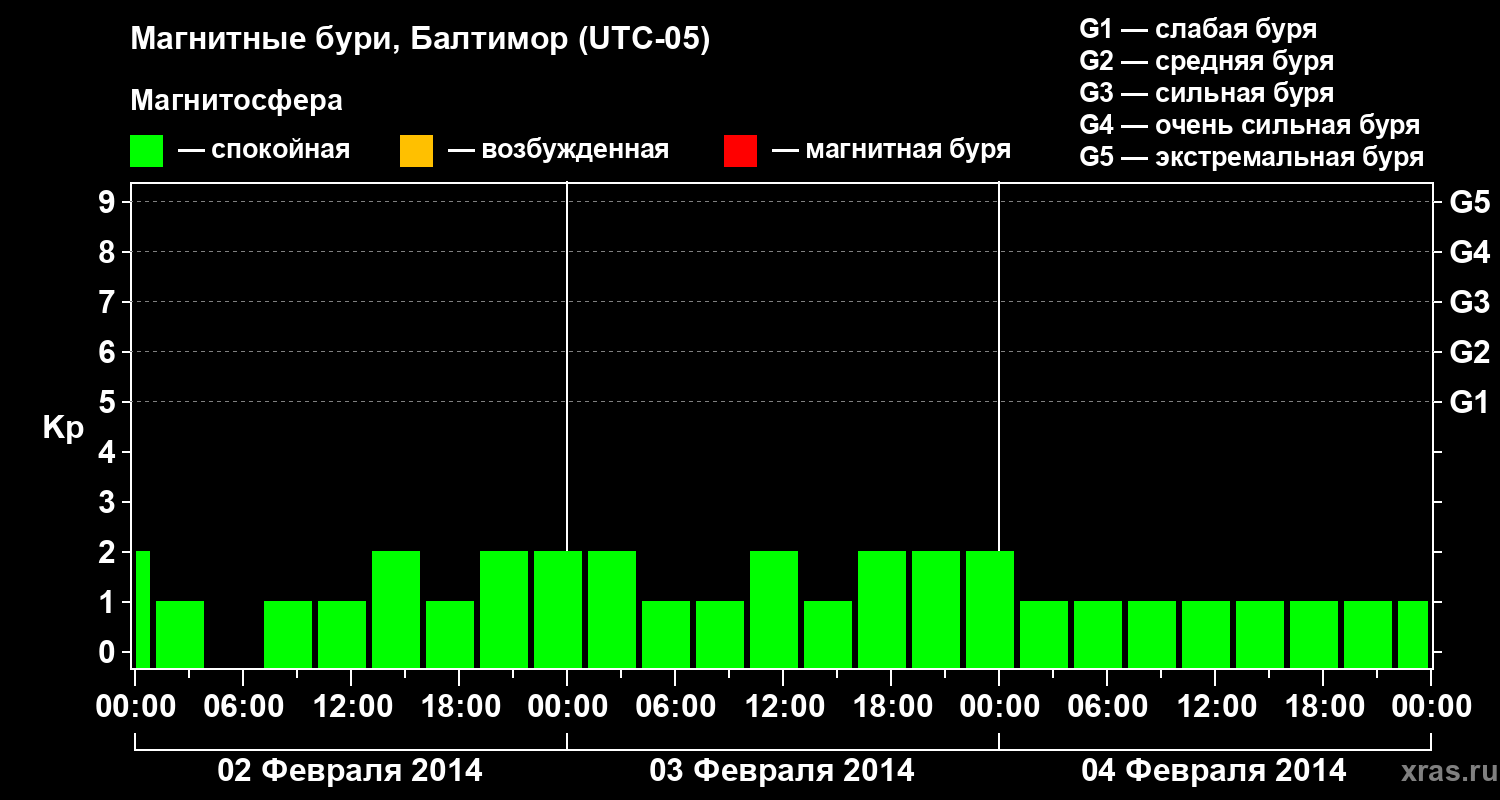Click 'G5 — экстремальная буря' legend line
The image size is (1500, 800).
[x=1252, y=157]
